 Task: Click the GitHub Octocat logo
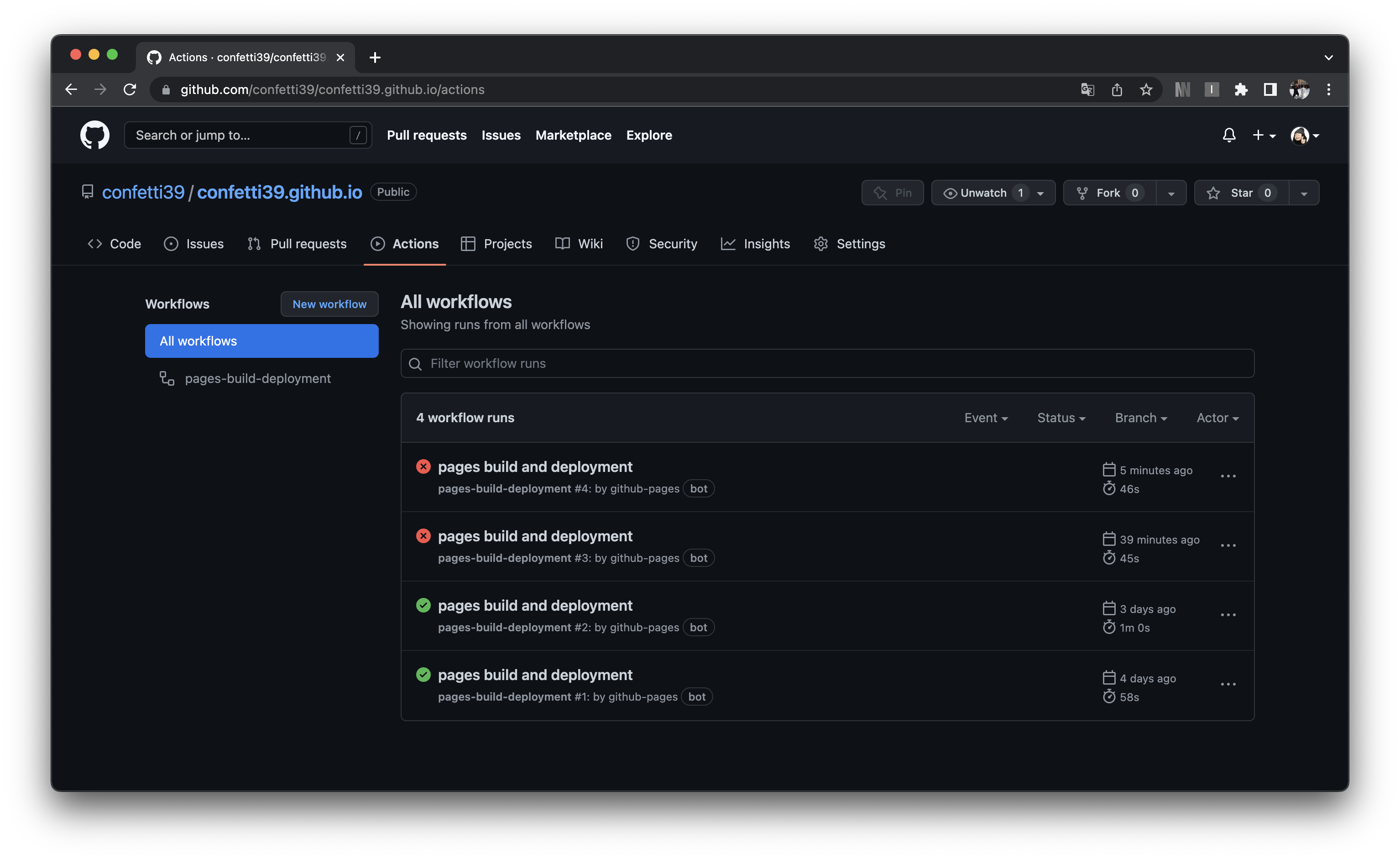point(95,135)
